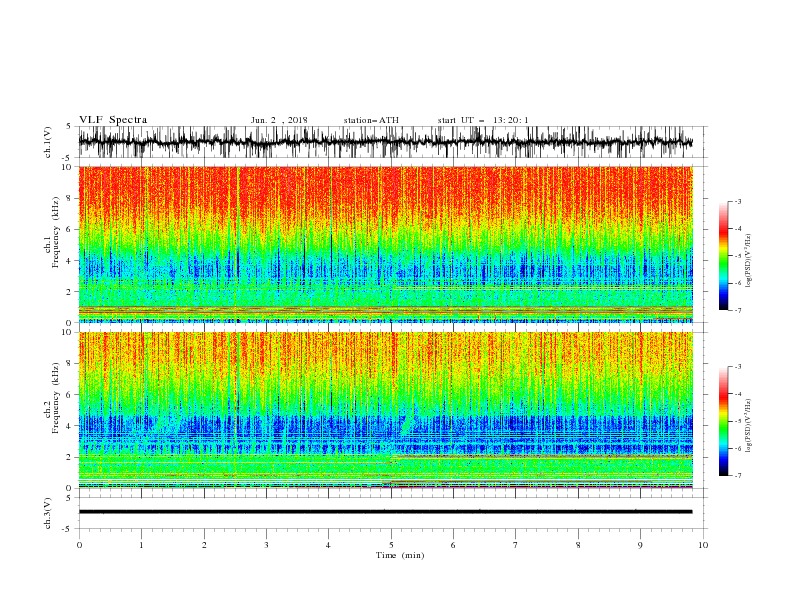Image resolution: width=792 pixels, height=612 pixels.
Task: Click tick label "3" on the Time axis
Action: tap(266, 545)
